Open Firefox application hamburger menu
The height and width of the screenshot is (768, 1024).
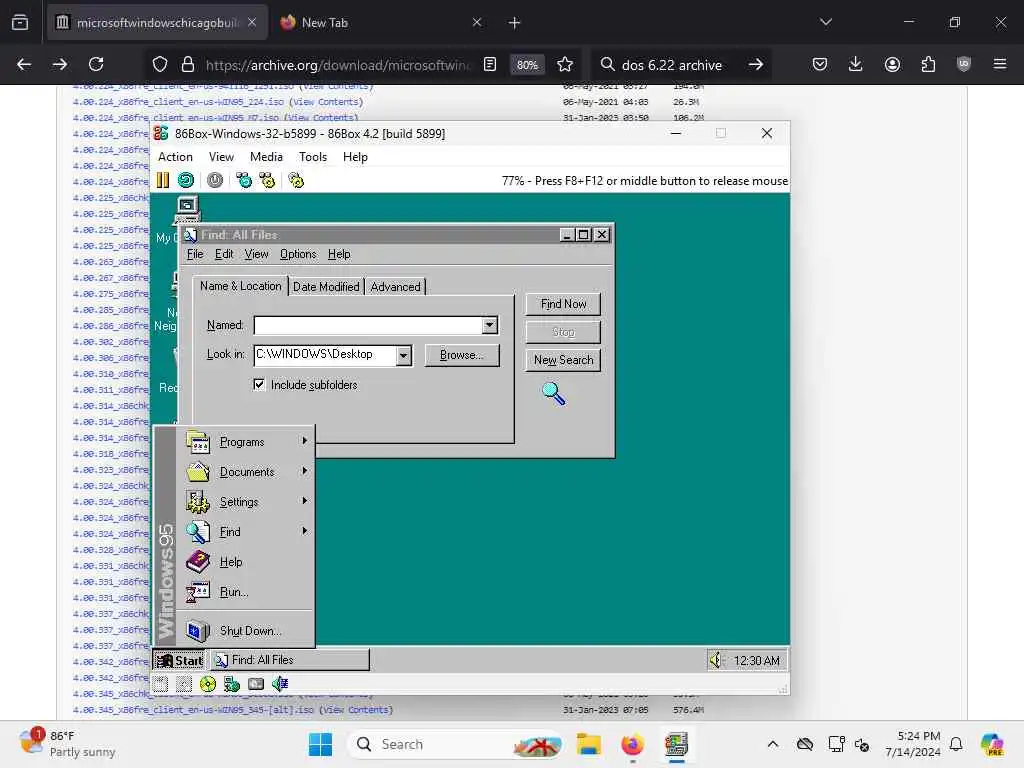(x=1000, y=64)
